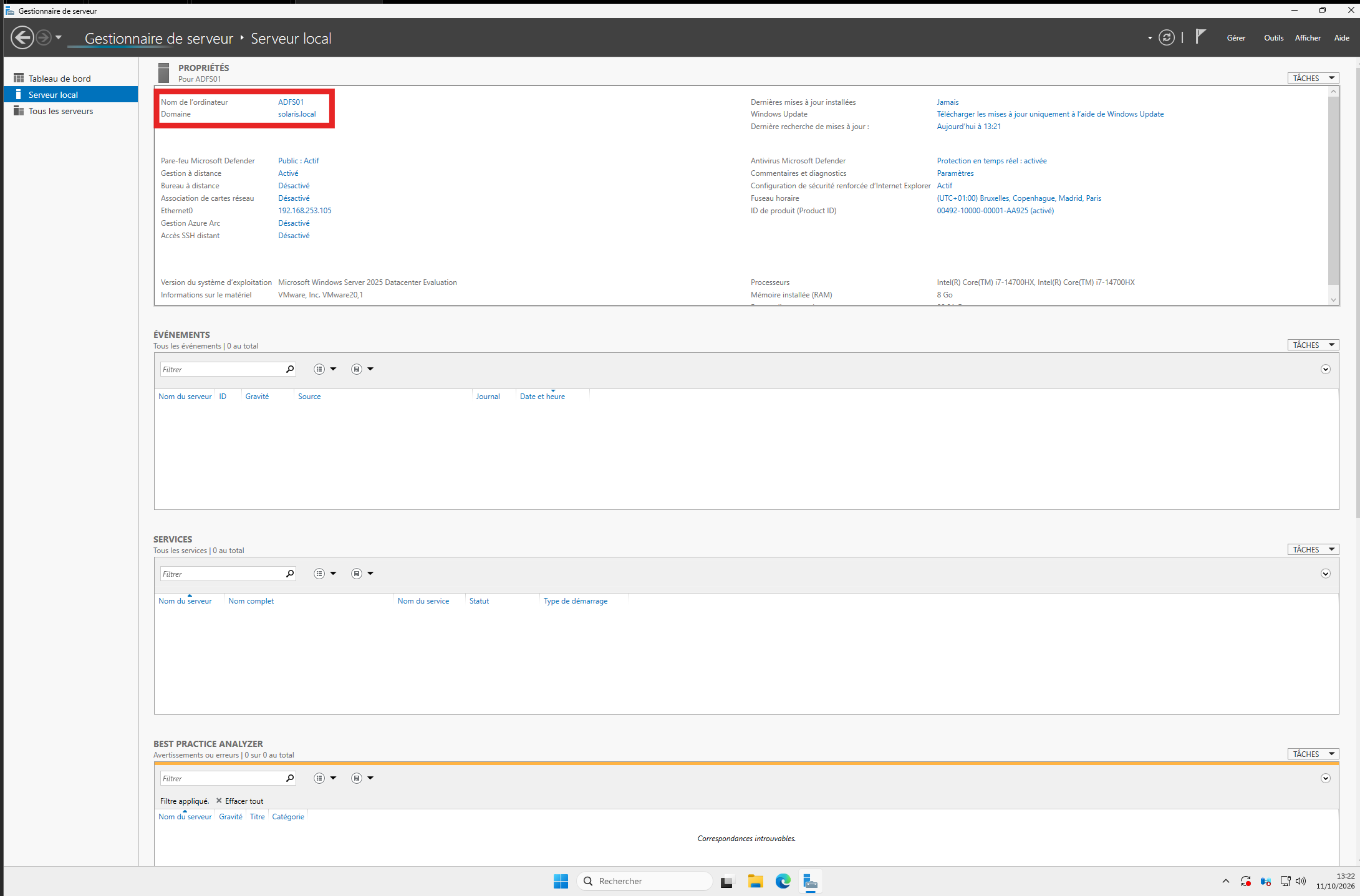Click search icon in Événements filter

[290, 369]
